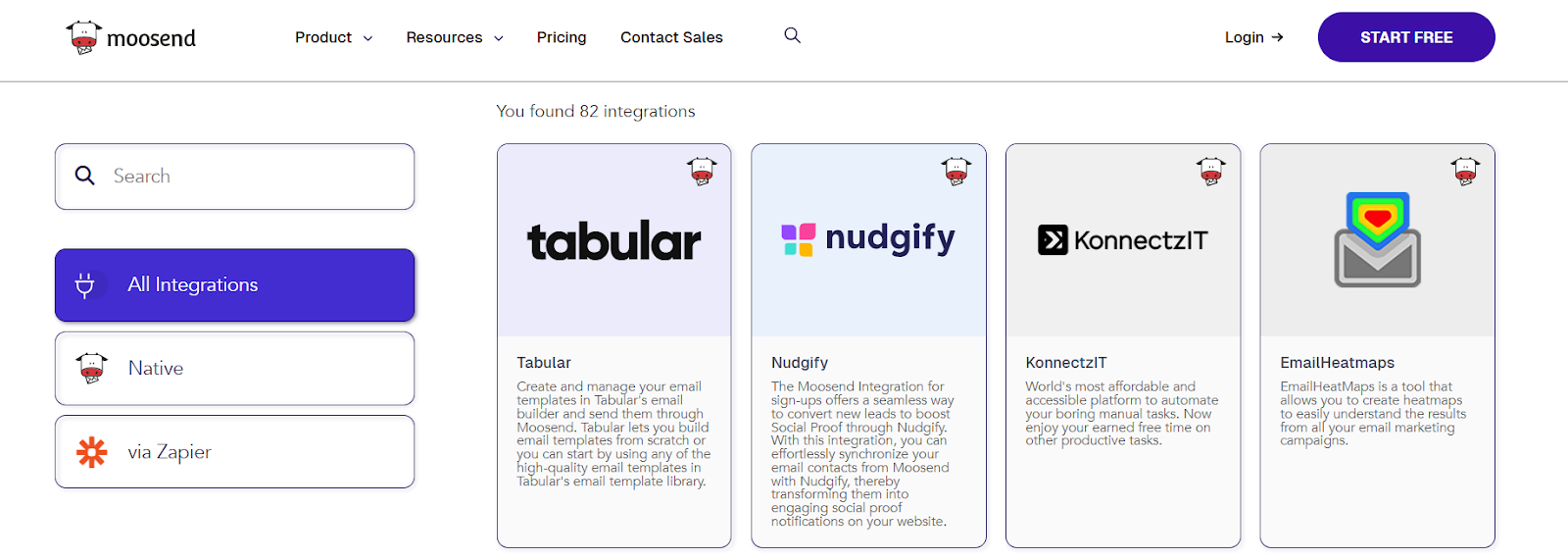Viewport: 1568px width, 560px height.
Task: Filter by Native integrations
Action: tap(235, 369)
